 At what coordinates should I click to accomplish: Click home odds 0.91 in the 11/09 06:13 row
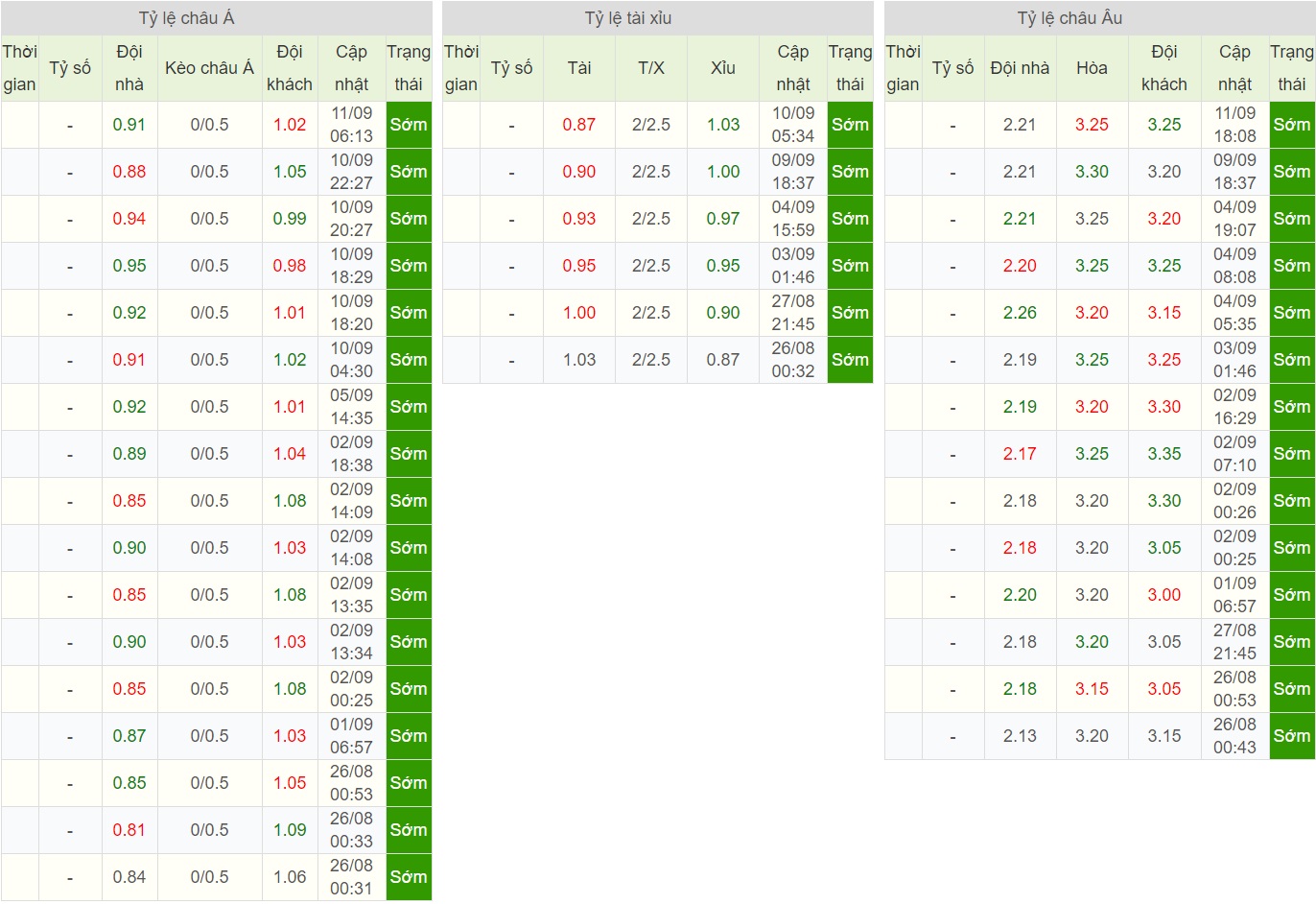point(129,125)
